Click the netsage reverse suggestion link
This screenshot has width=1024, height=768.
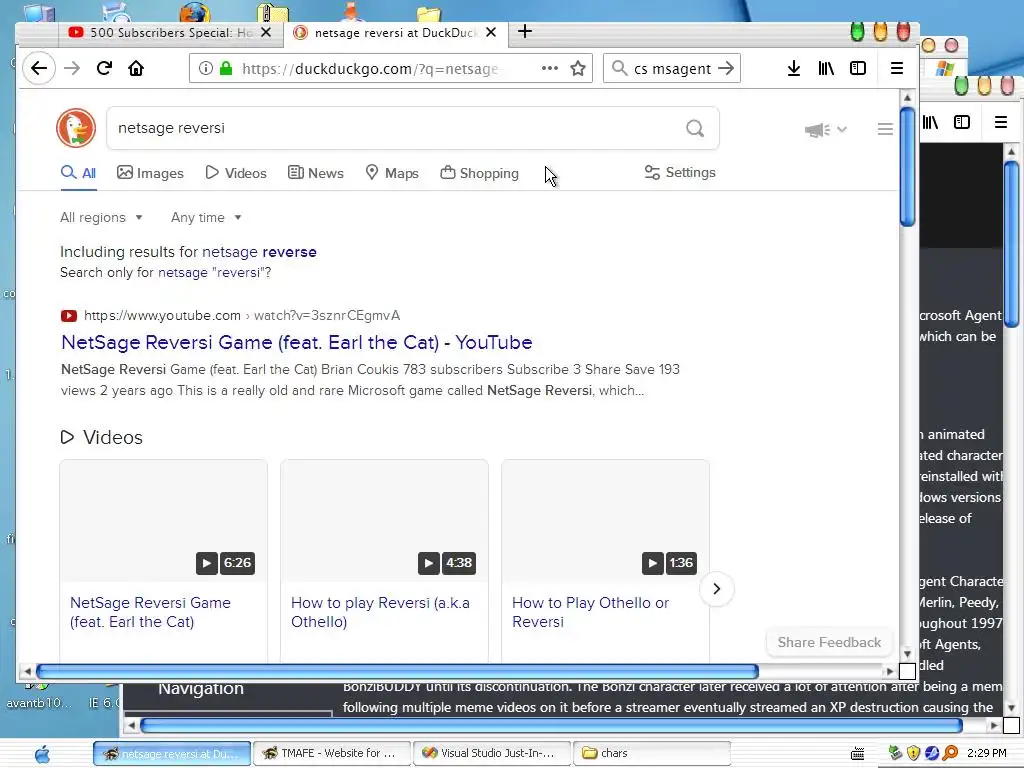[259, 252]
